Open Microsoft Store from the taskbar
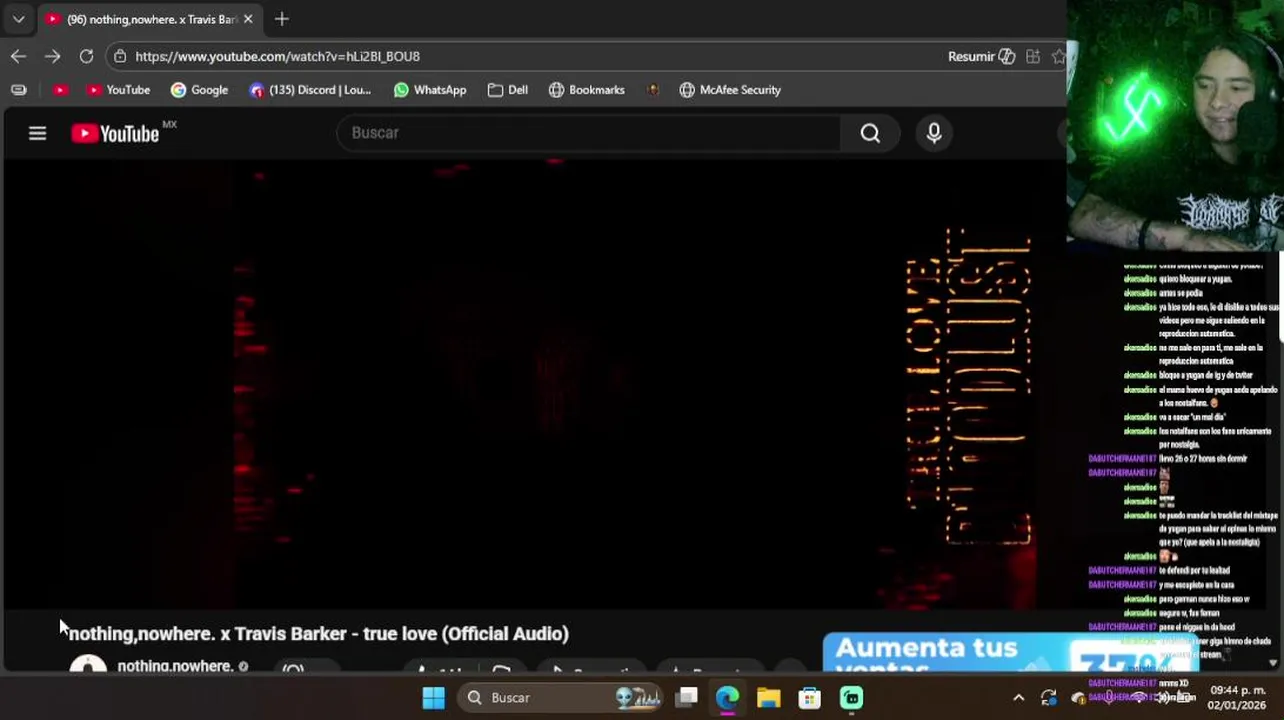Viewport: 1284px width, 720px height. (x=809, y=698)
